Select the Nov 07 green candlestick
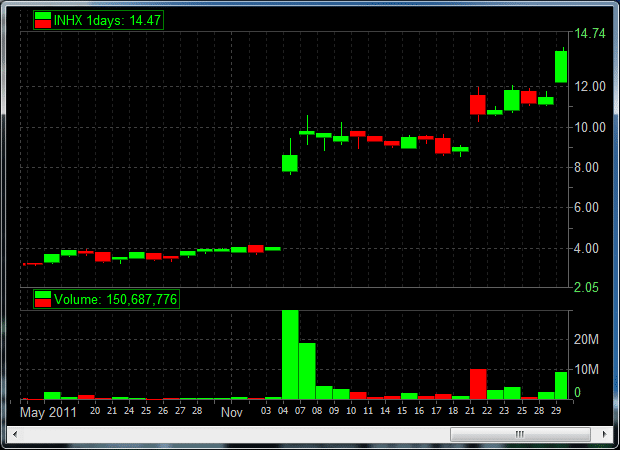Image resolution: width=620 pixels, height=450 pixels. pos(307,132)
